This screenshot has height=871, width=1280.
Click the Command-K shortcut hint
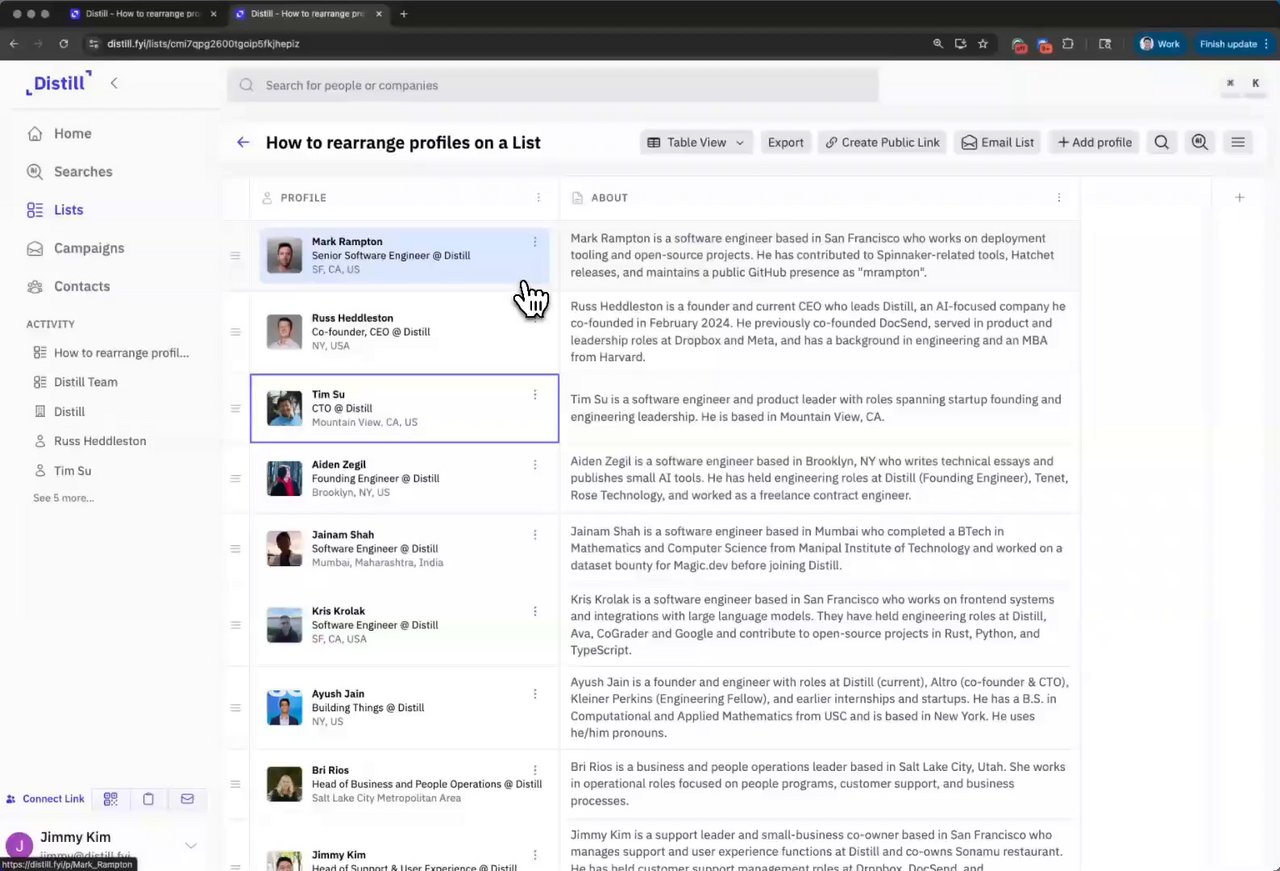[x=1243, y=83]
